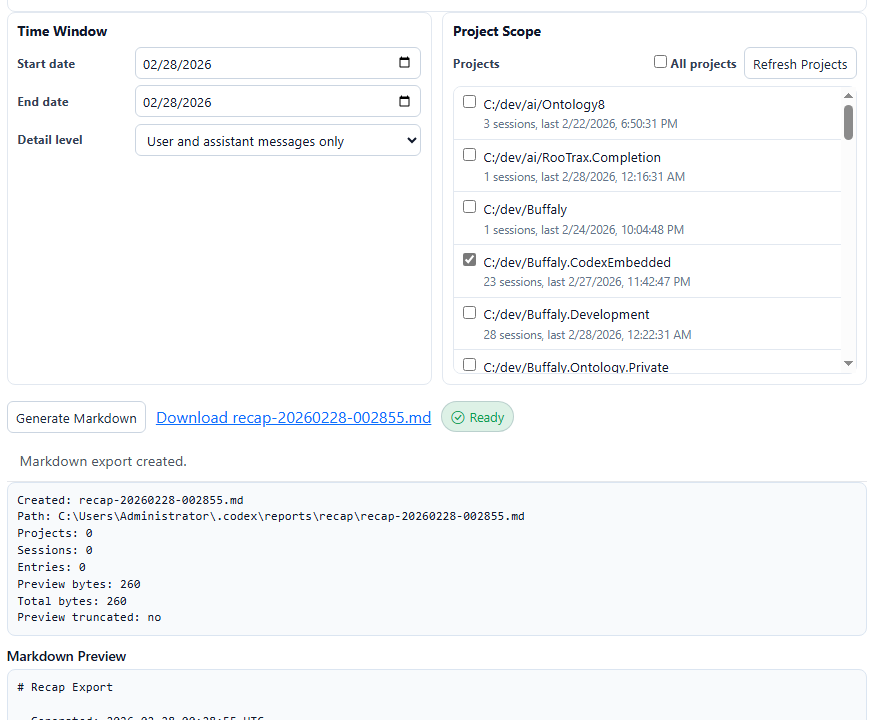Download the recap-20260228-002855.md file
The height and width of the screenshot is (720, 877).
[293, 418]
